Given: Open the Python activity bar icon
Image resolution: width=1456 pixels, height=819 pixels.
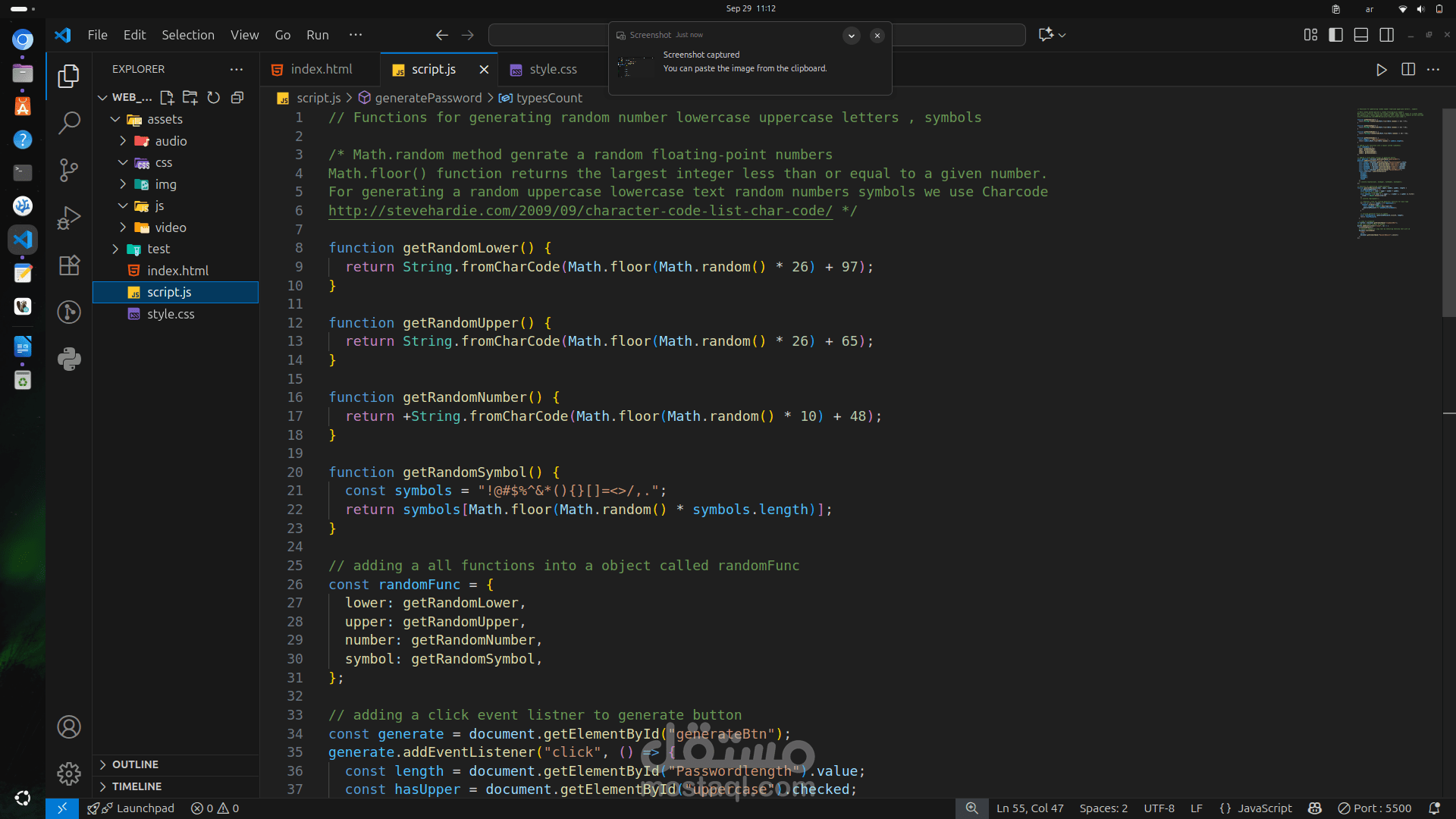Looking at the screenshot, I should (x=69, y=359).
